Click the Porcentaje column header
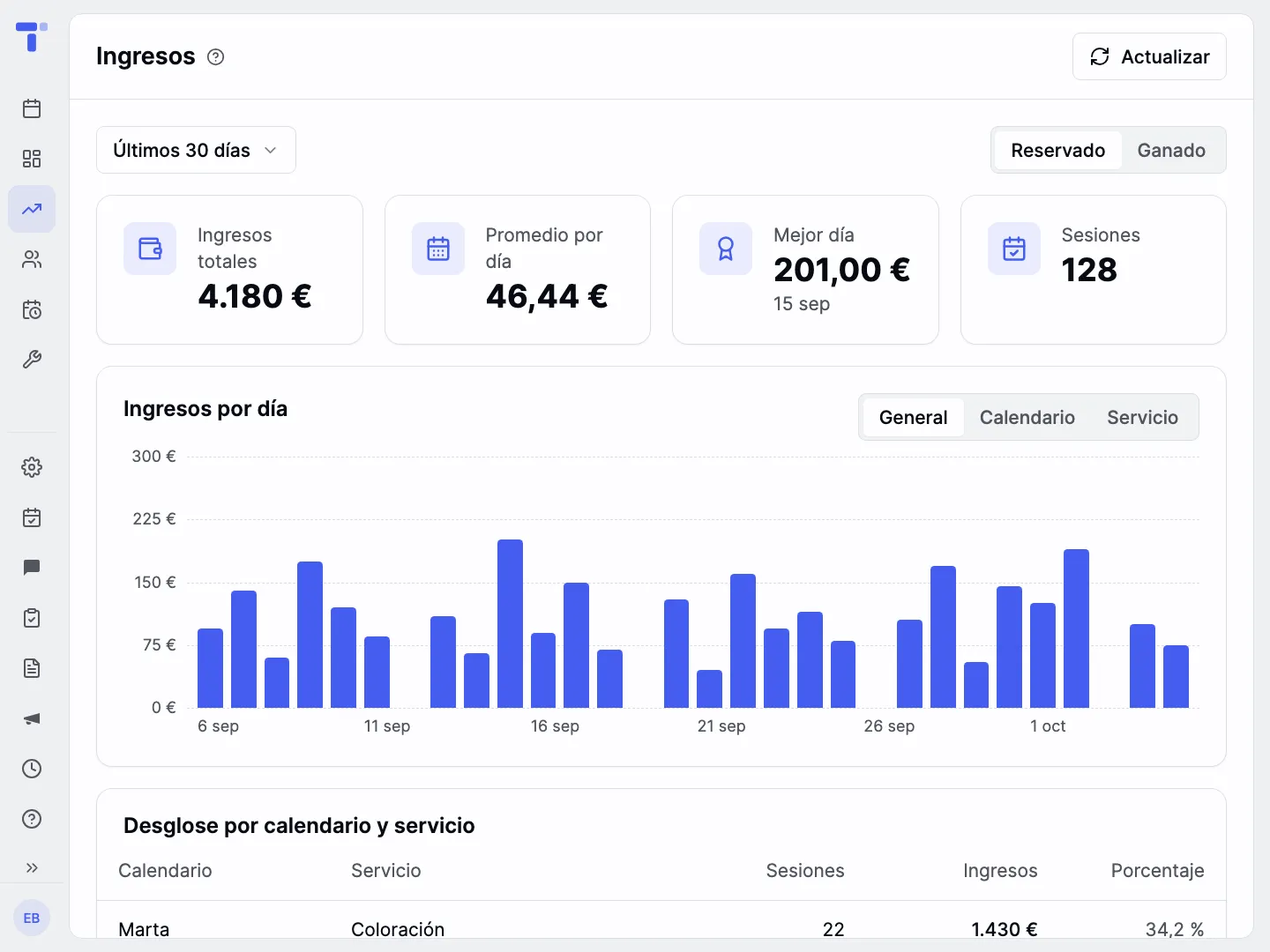Image resolution: width=1270 pixels, height=952 pixels. (1157, 871)
